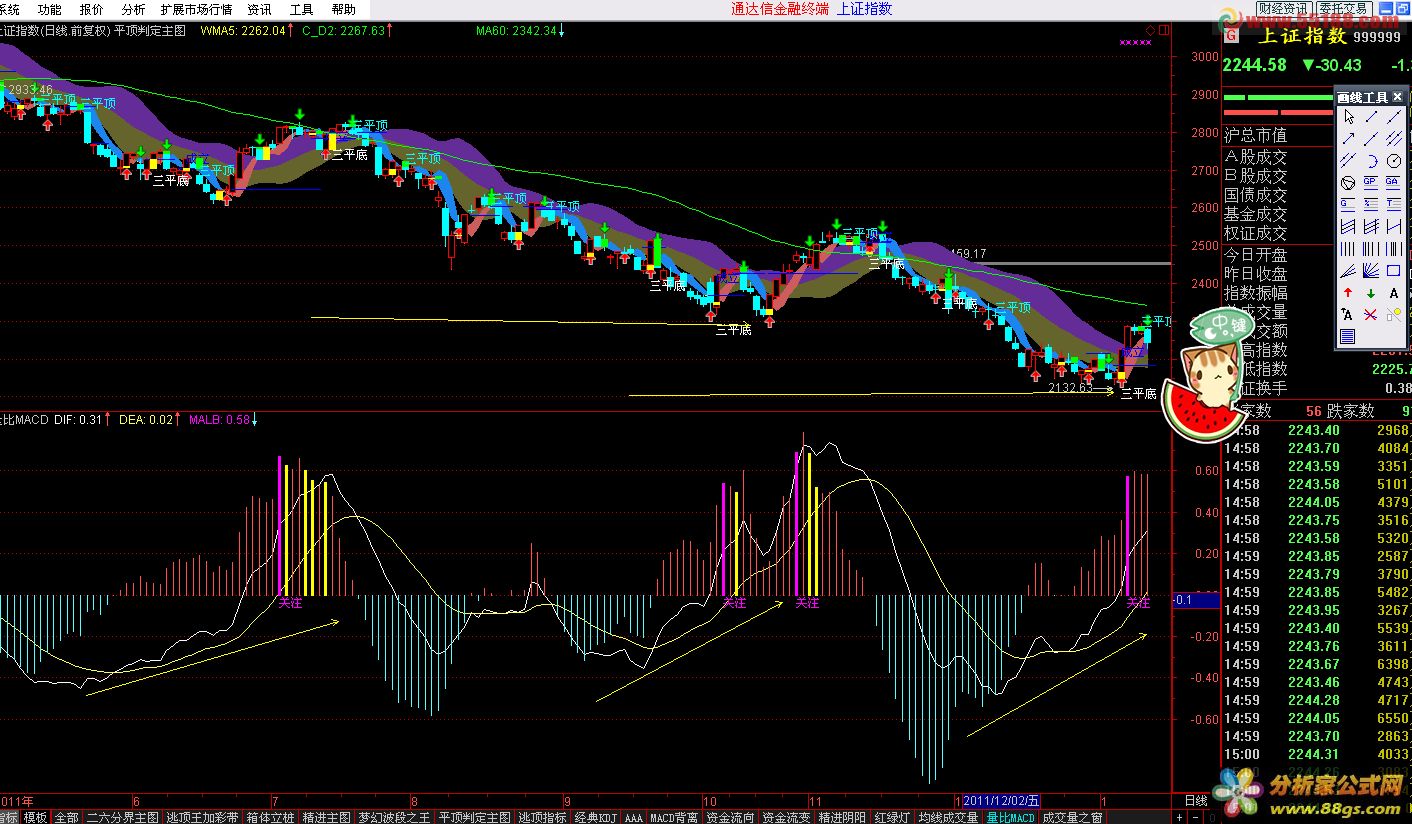Select the 成交量之窗 indicator tab

click(1072, 817)
